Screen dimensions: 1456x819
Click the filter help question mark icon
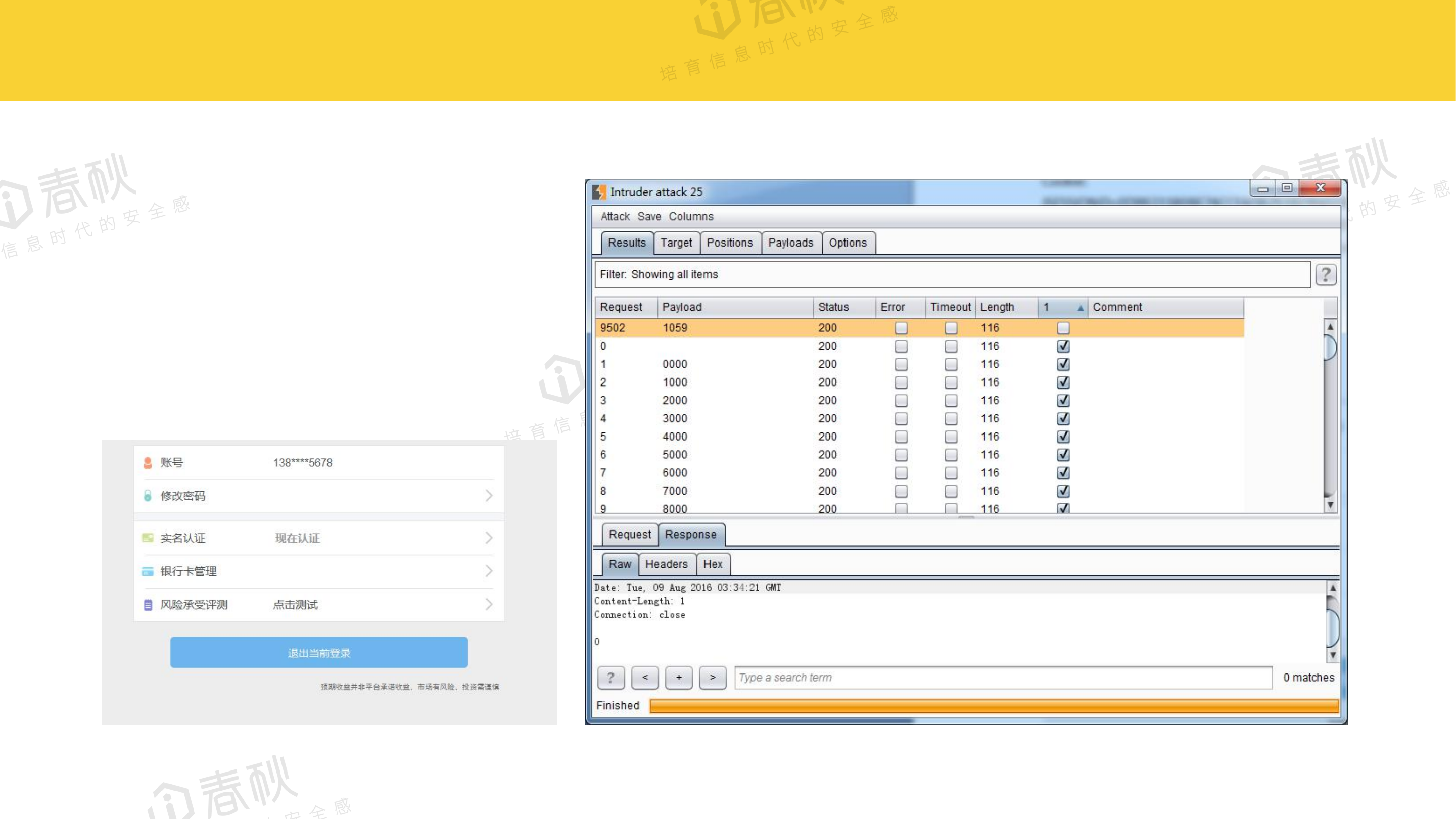click(1326, 275)
